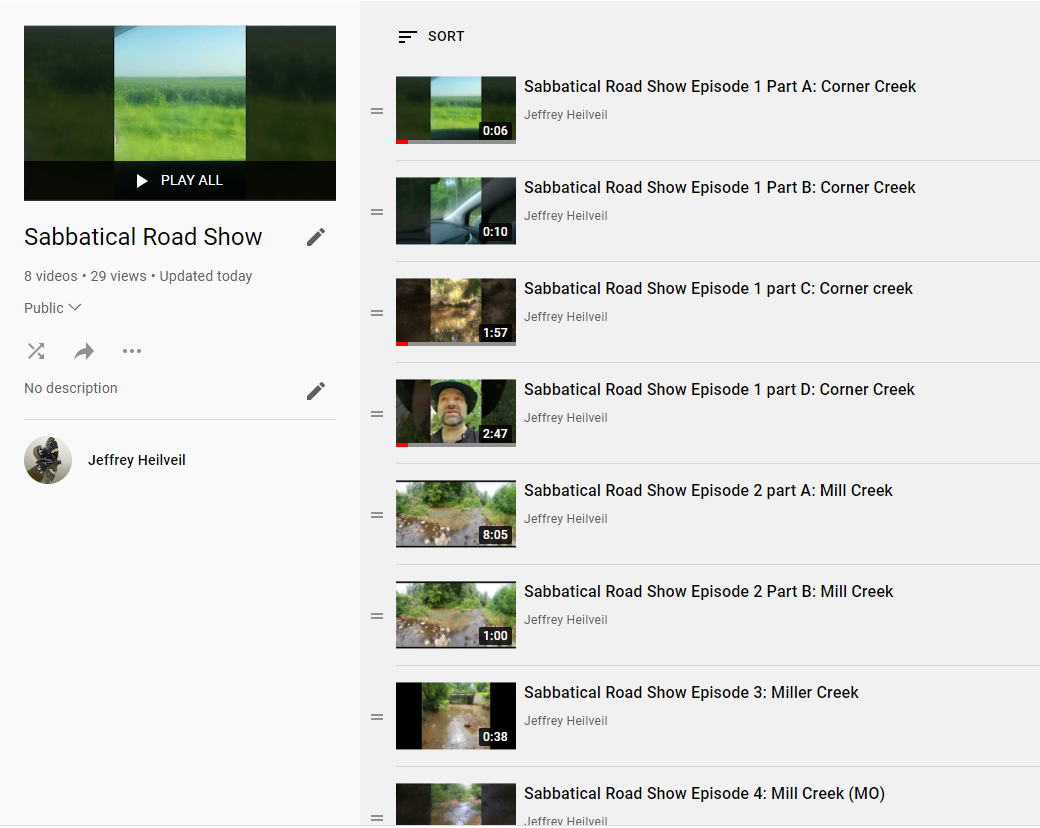Click the Episode 4 Mill Creek (MO) thumbnail

pyautogui.click(x=456, y=804)
